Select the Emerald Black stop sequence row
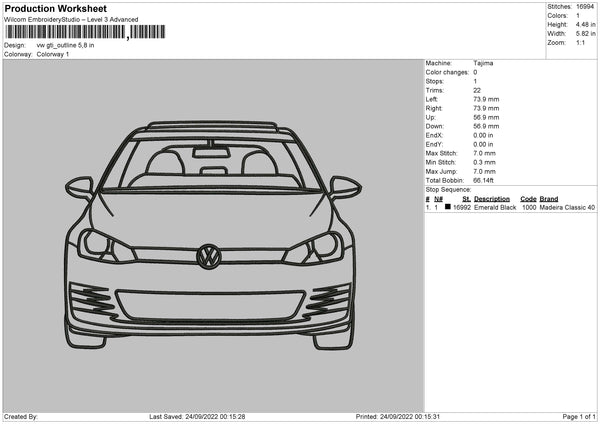 [x=510, y=207]
